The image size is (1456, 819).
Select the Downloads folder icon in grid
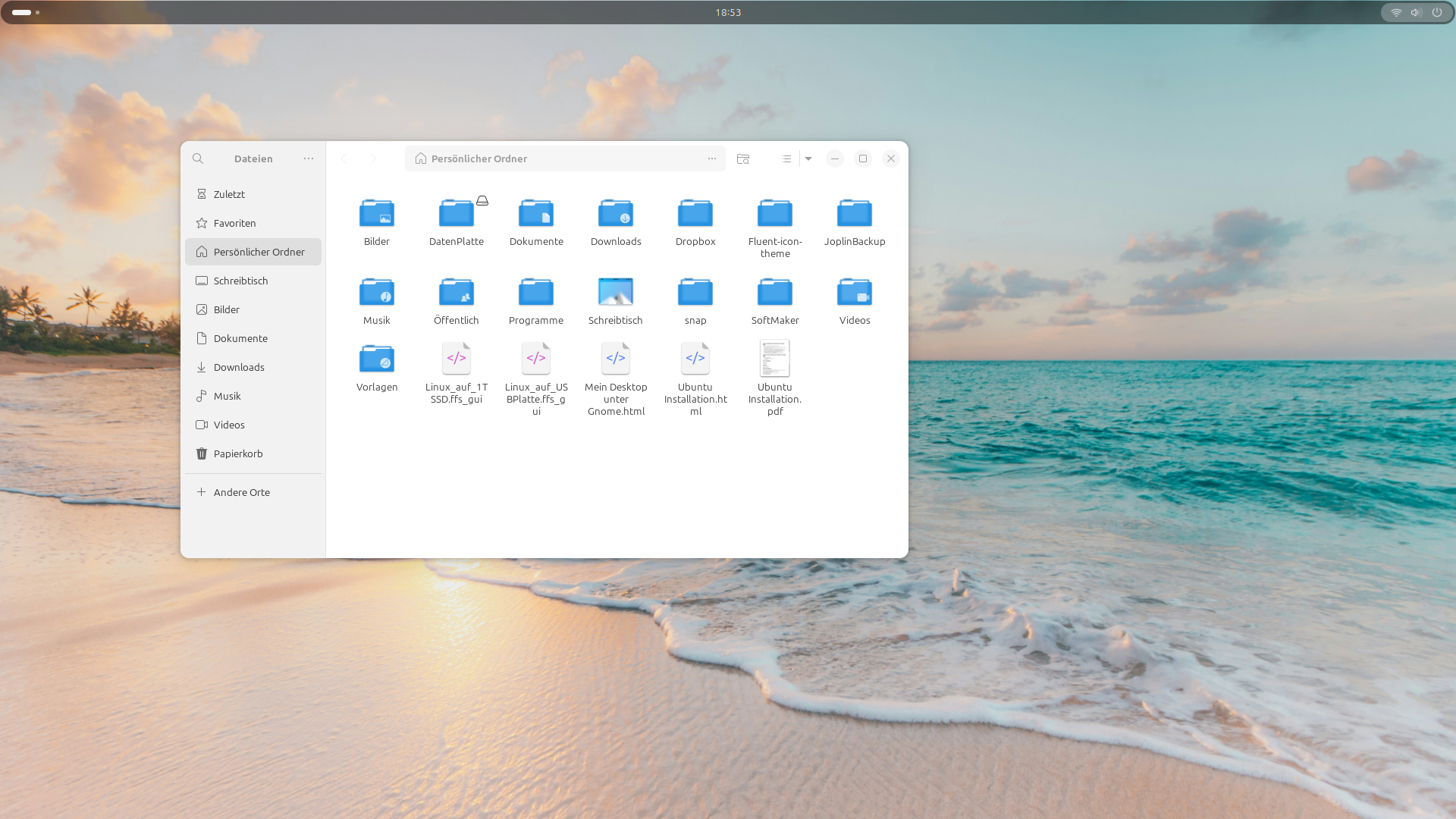[616, 213]
